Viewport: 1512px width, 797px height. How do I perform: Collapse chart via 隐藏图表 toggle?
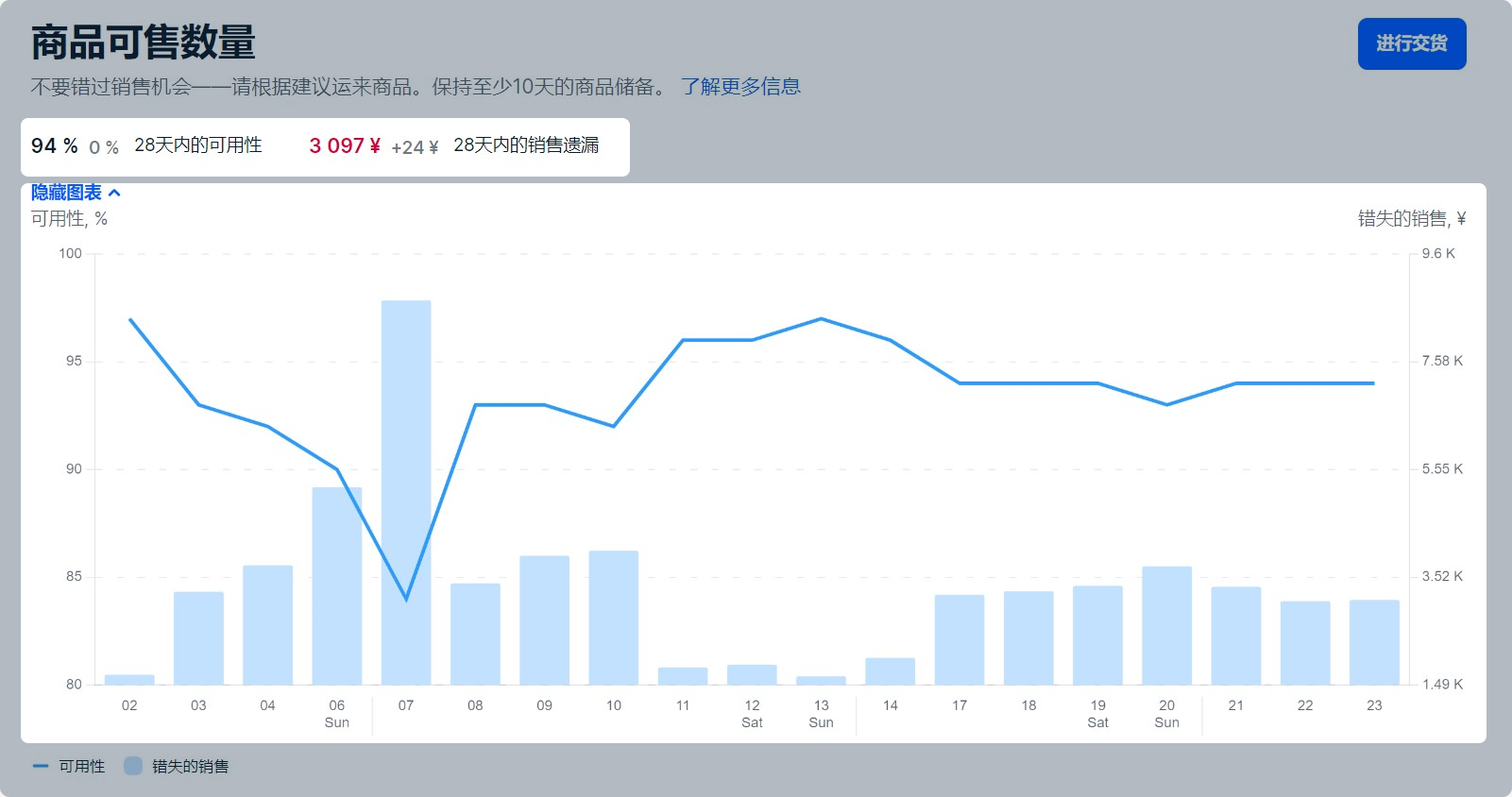coord(76,193)
